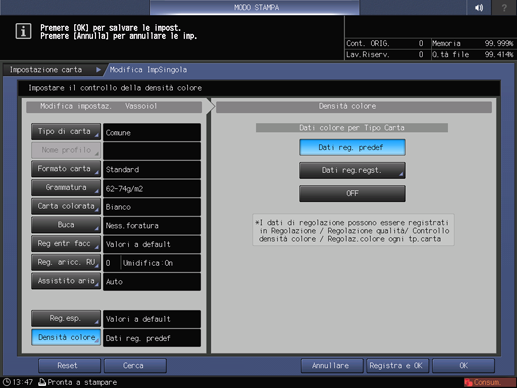Screen dimensions: 517x388
Task: Click the empty Nome profilo value field
Action: click(x=152, y=151)
